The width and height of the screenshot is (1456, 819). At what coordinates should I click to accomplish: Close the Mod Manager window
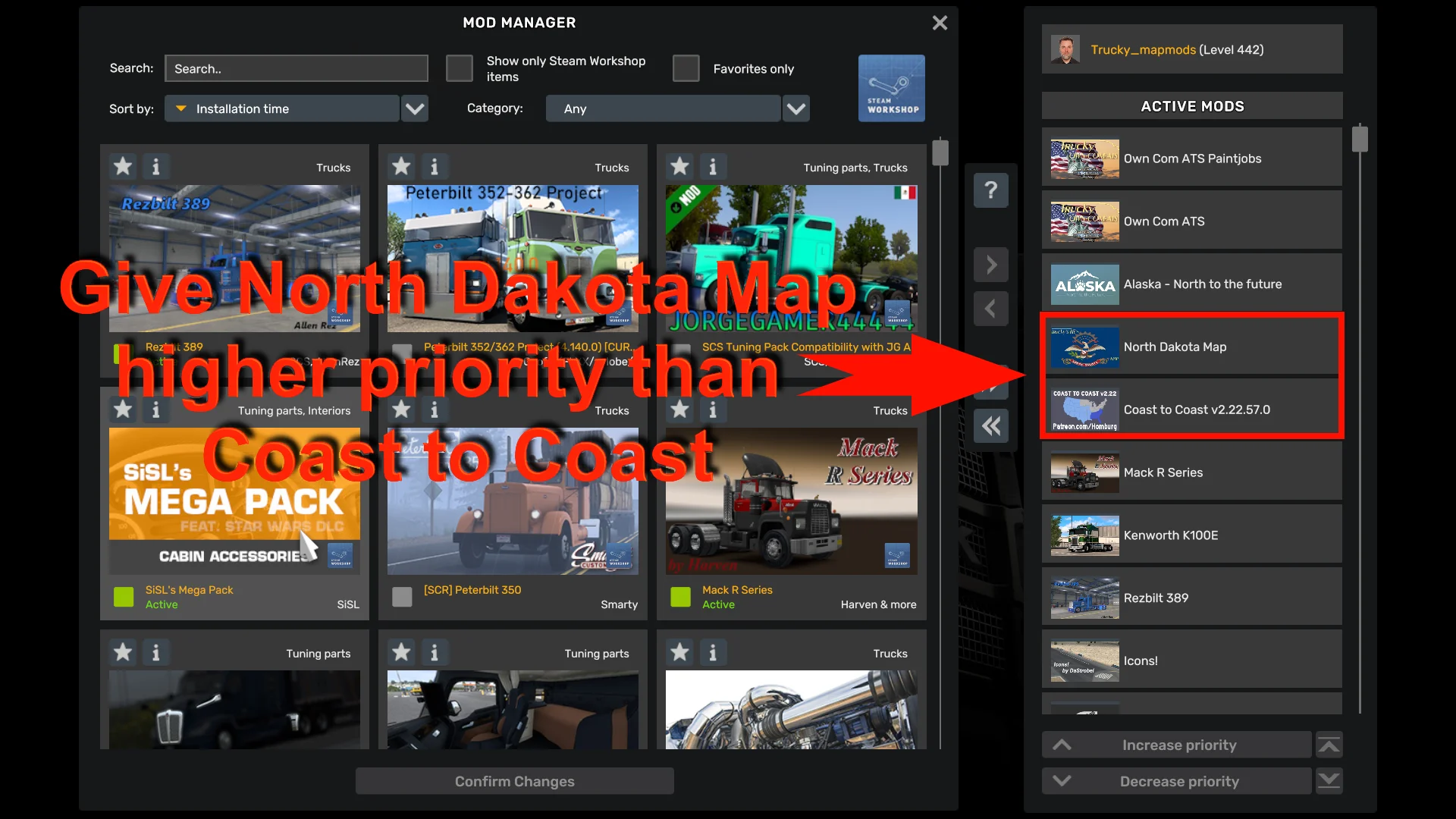pos(940,23)
